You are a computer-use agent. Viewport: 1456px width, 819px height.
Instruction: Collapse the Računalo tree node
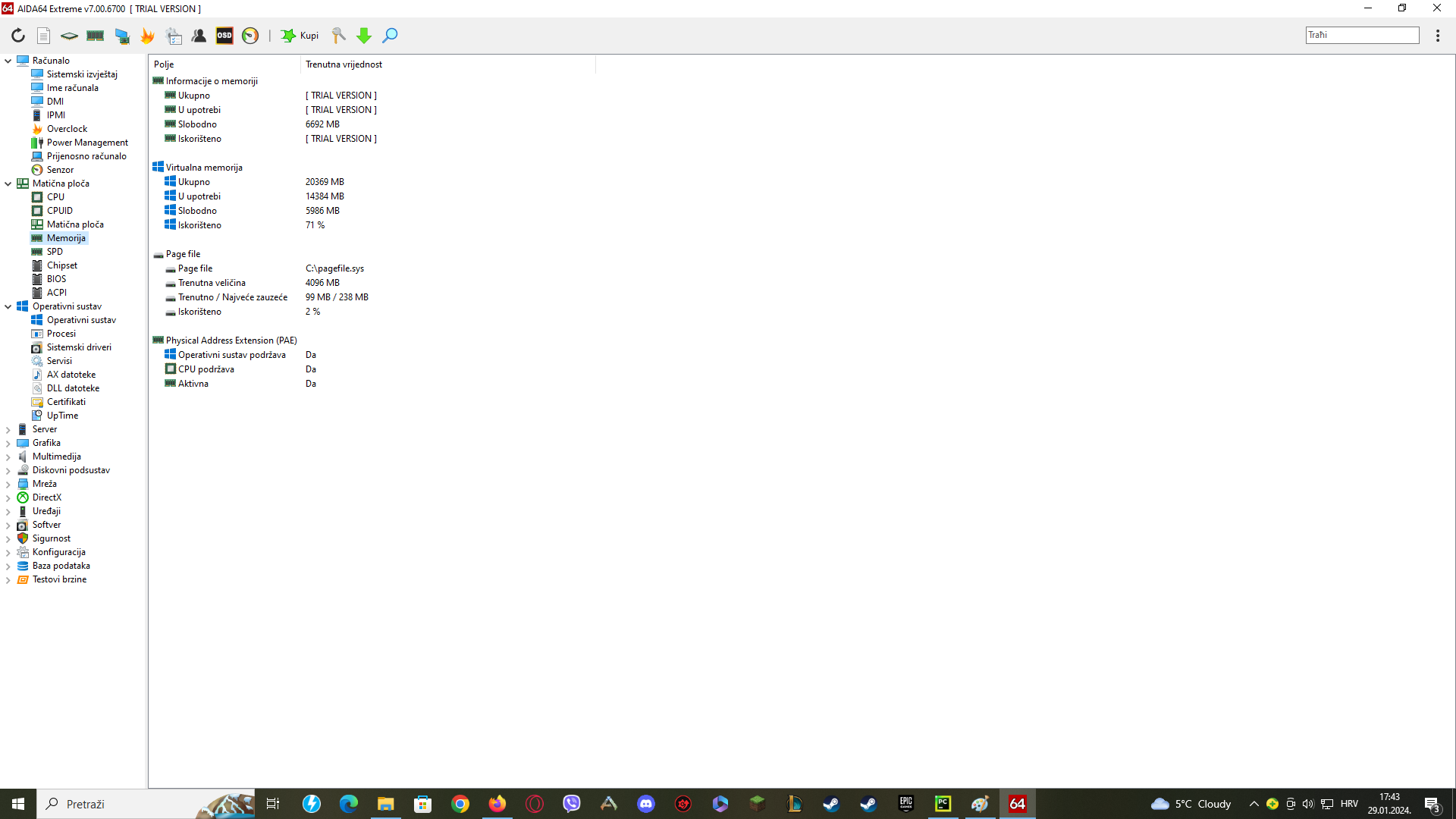point(8,61)
